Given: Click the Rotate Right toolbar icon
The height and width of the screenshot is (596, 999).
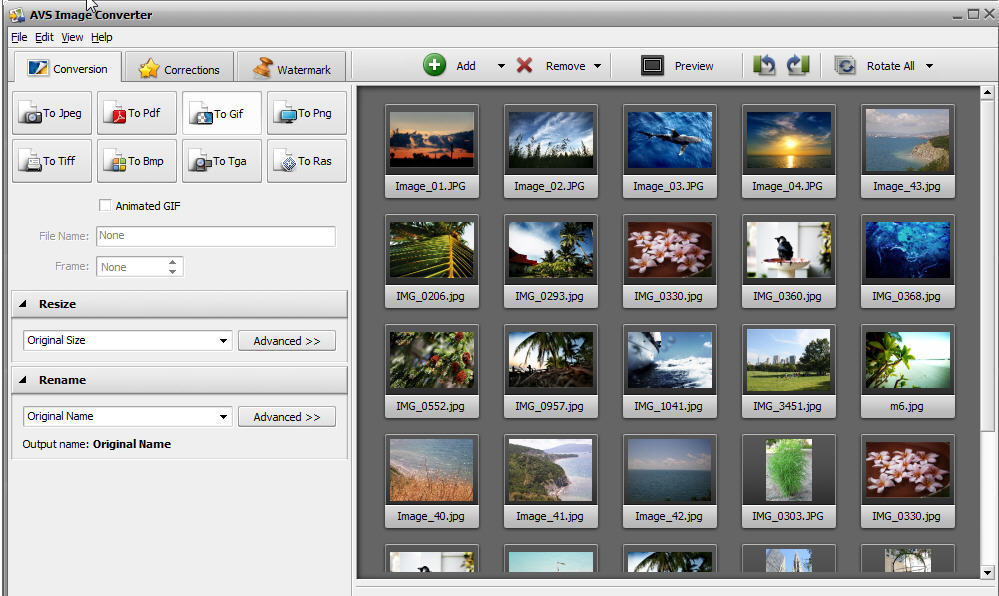Looking at the screenshot, I should tap(796, 65).
